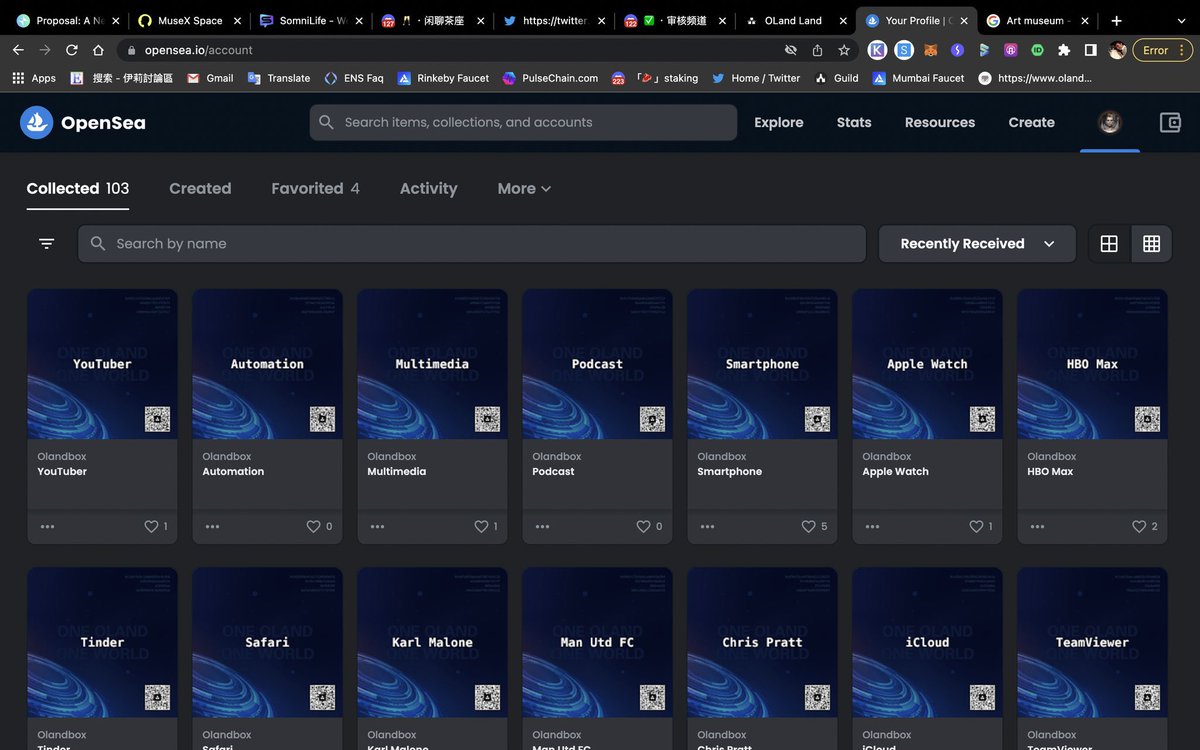Select the Activity tab

coord(428,188)
